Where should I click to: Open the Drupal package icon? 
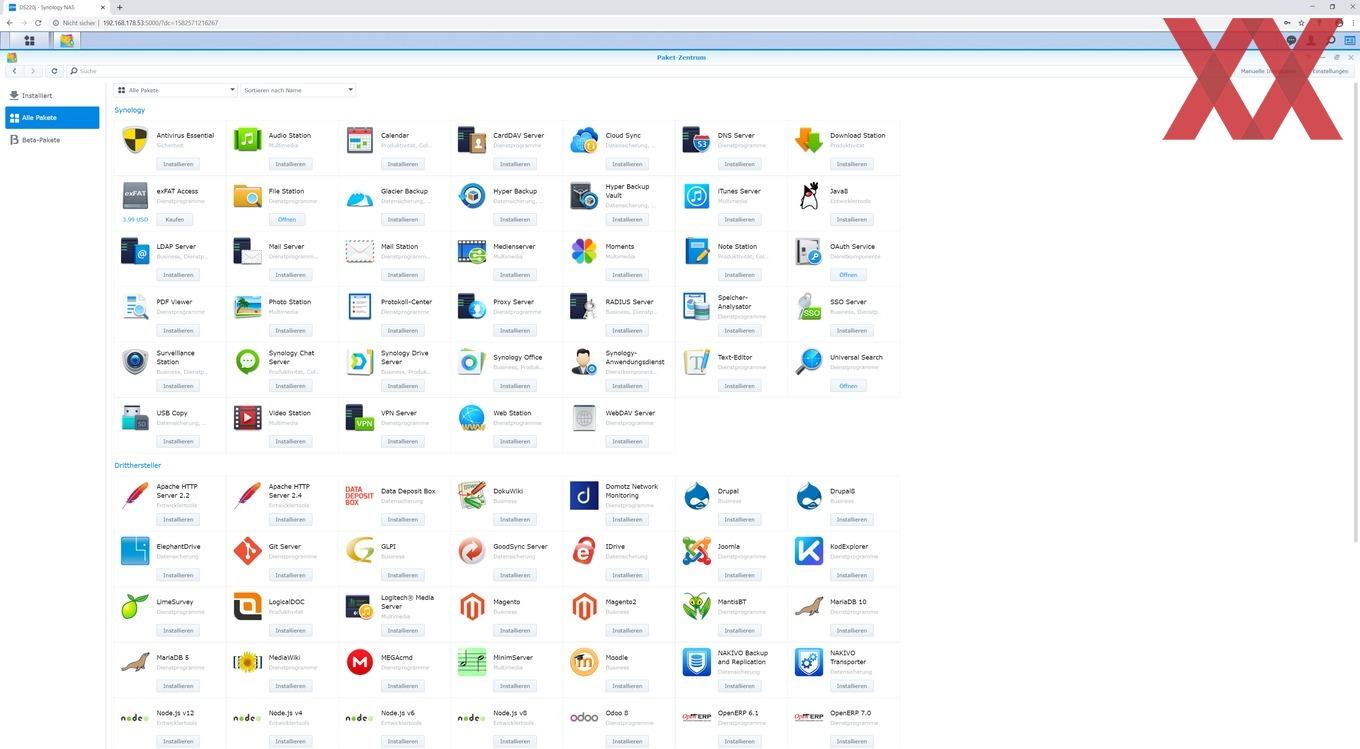[x=697, y=495]
